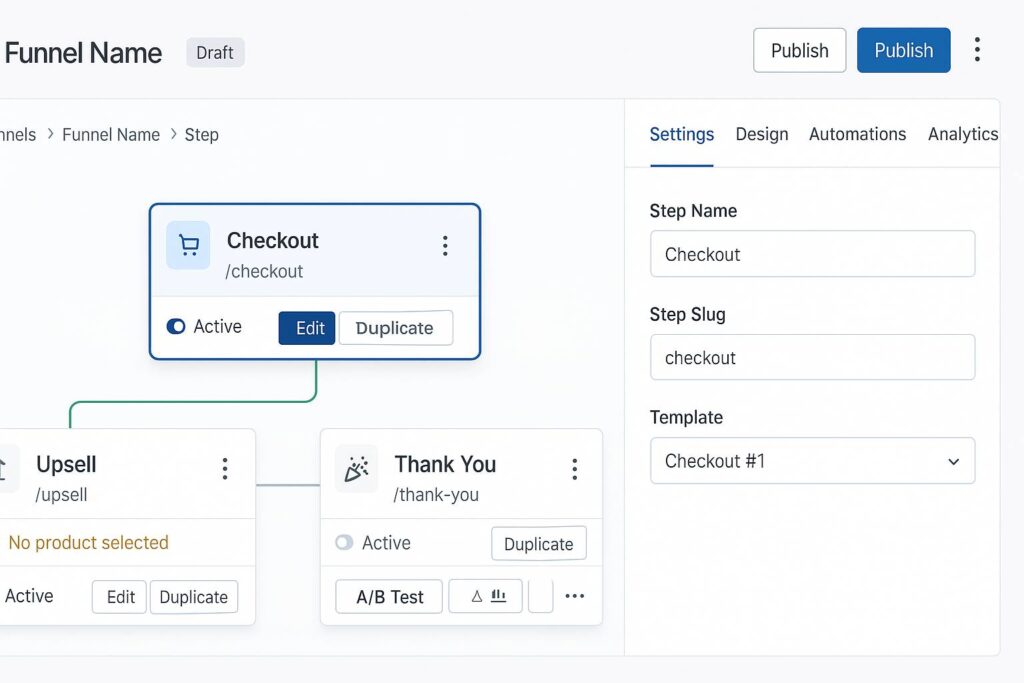The width and height of the screenshot is (1024, 683).
Task: Click the chart icon button next to A/B Test
Action: tap(486, 596)
